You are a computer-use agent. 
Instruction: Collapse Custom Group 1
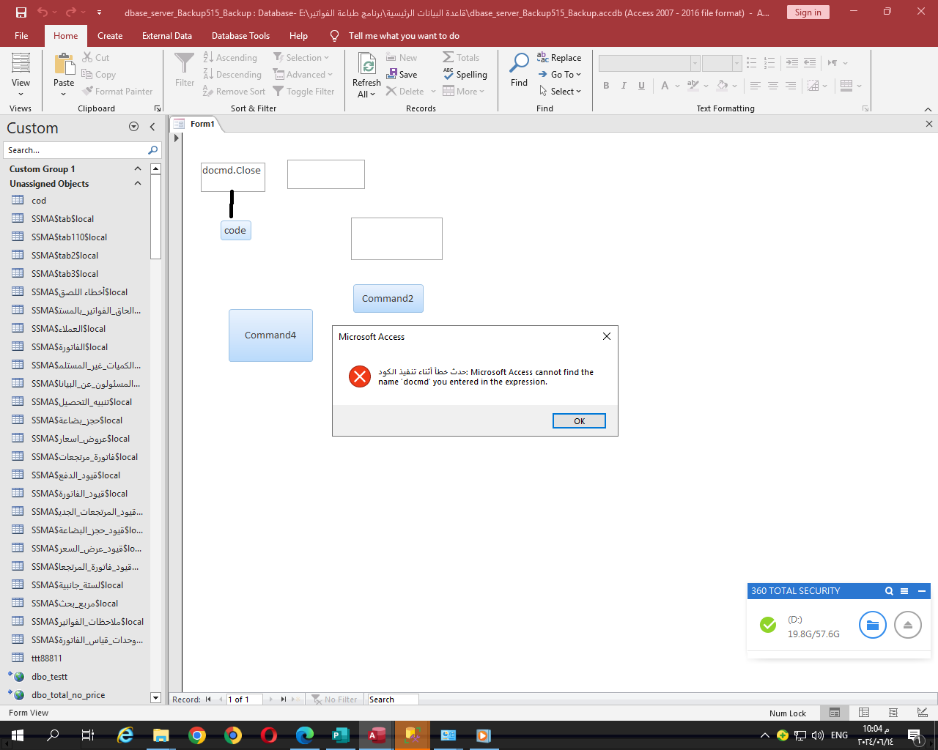[x=138, y=169]
